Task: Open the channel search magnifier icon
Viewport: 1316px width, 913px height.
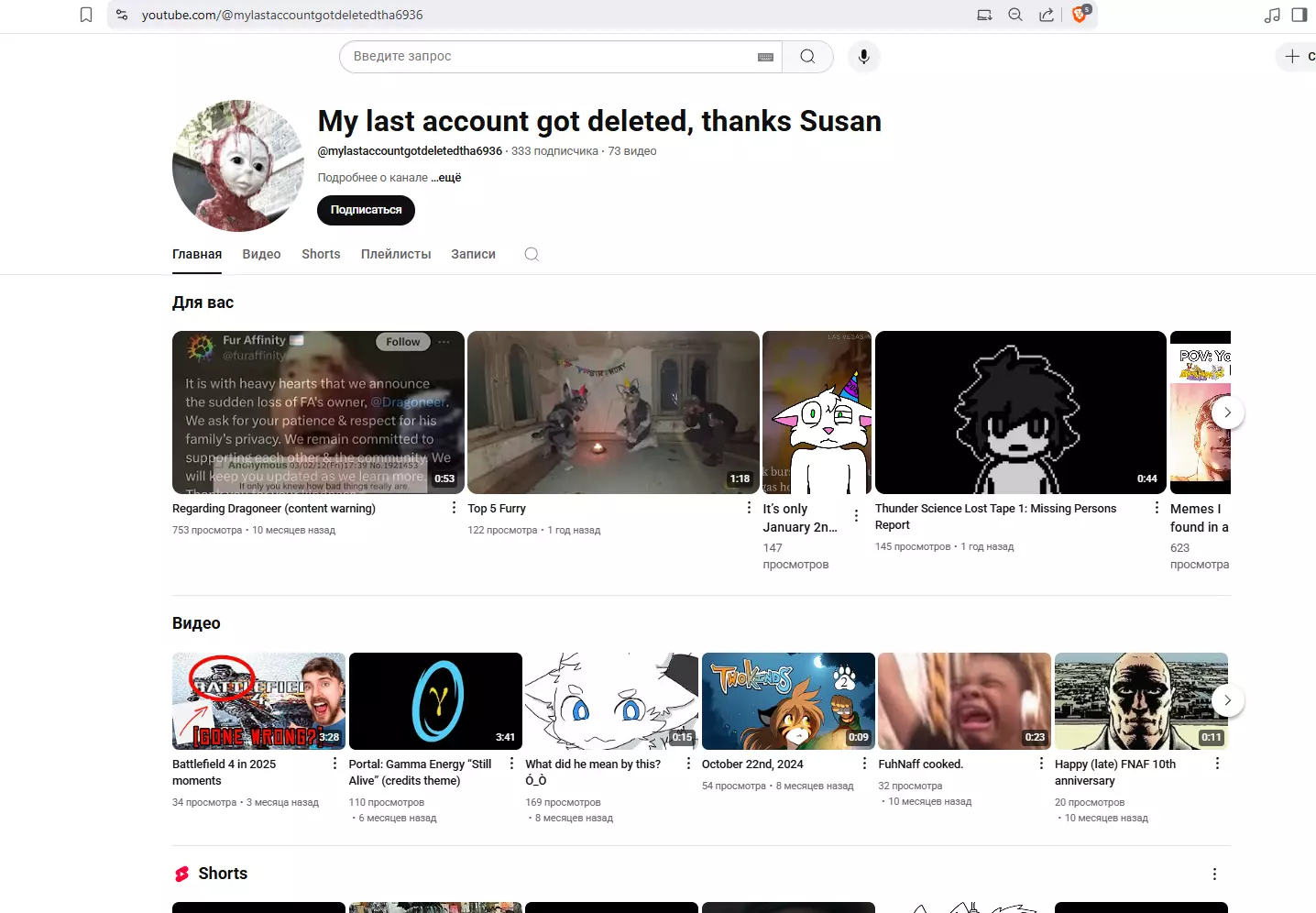Action: pyautogui.click(x=532, y=255)
